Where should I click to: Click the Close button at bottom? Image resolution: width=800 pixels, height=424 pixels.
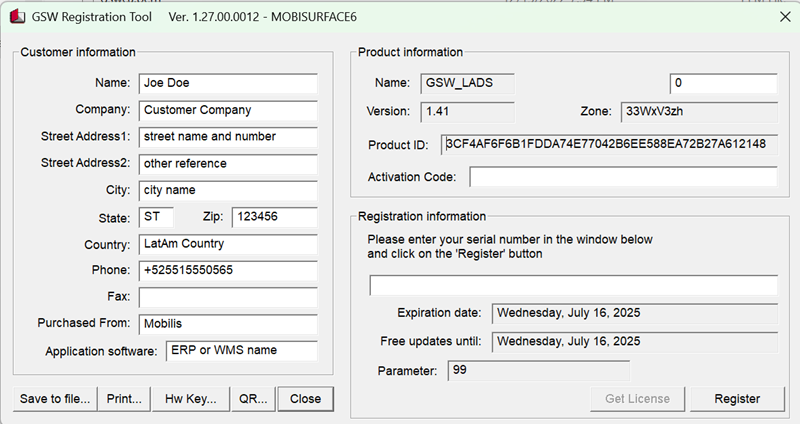tap(305, 398)
